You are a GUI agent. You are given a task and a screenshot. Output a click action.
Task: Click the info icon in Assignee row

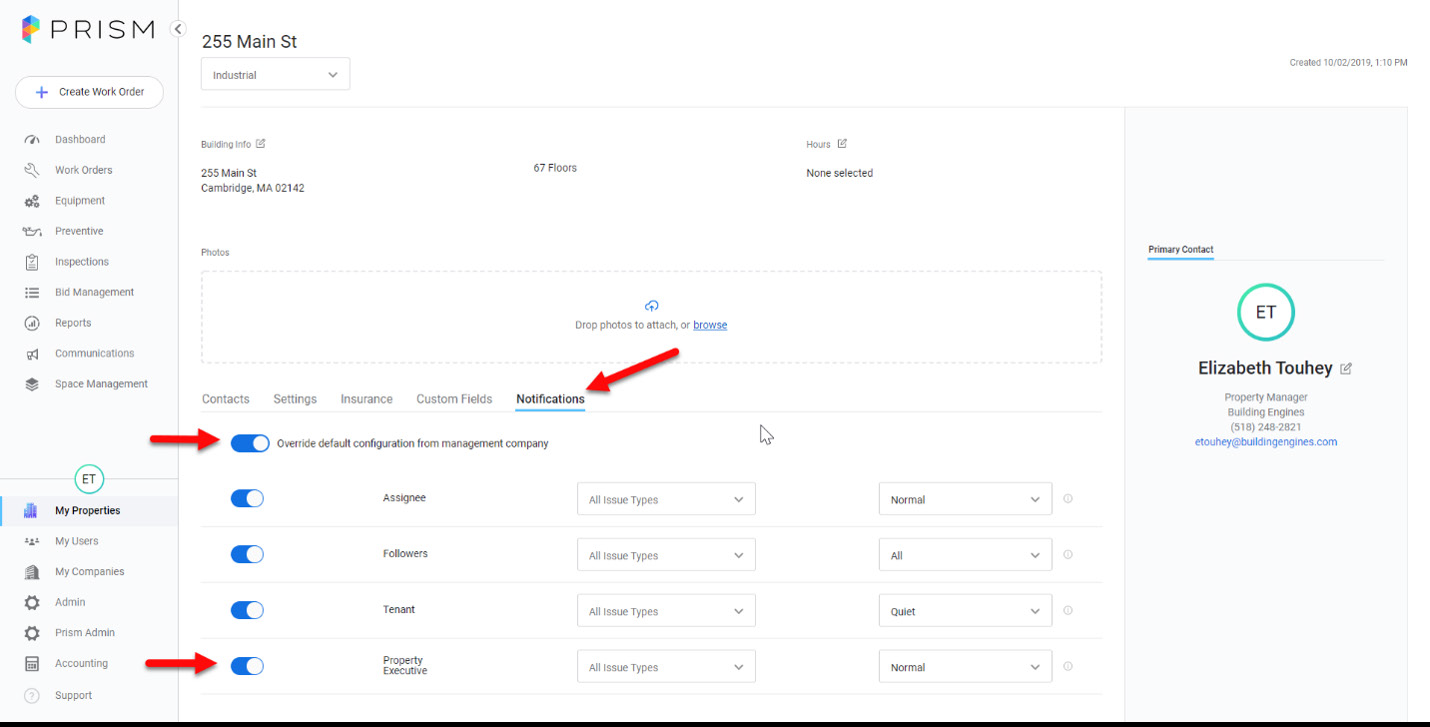[1068, 499]
